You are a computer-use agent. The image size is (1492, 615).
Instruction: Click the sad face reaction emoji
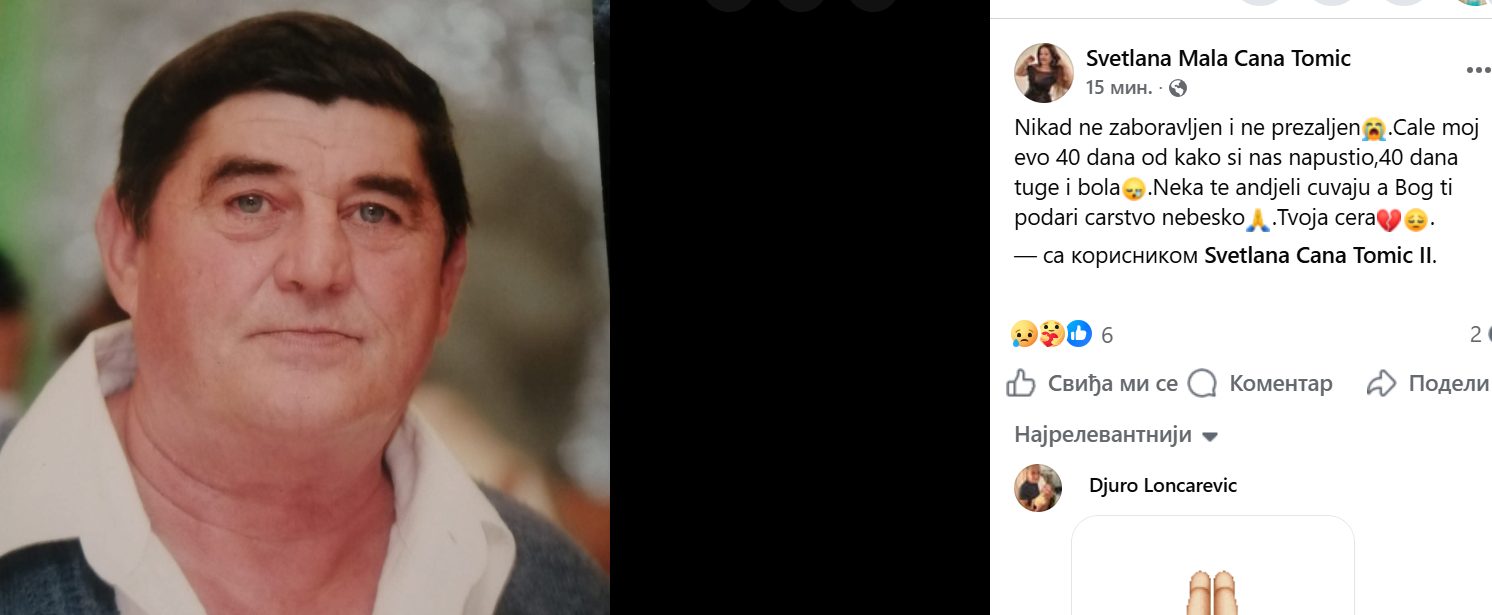(x=1024, y=334)
